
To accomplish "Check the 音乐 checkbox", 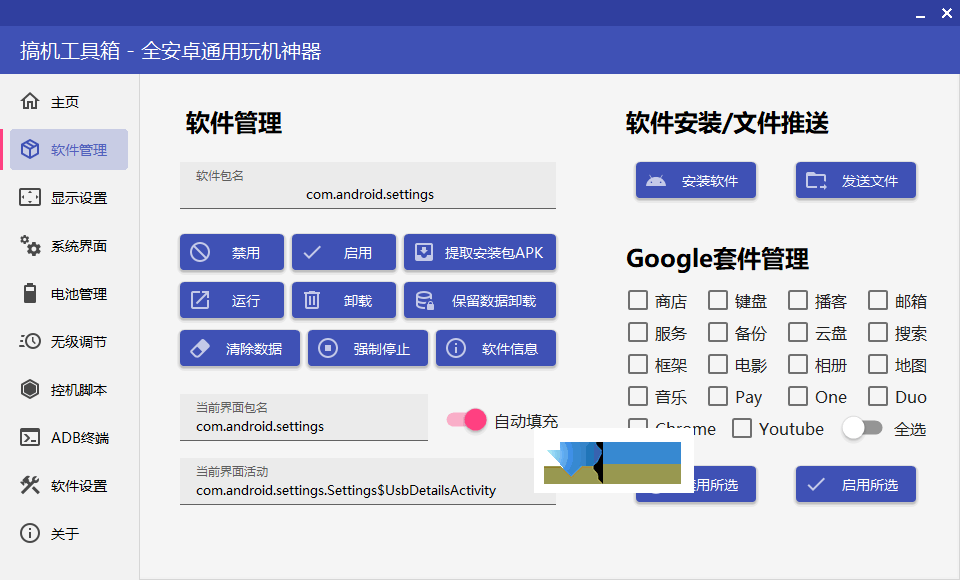I will coord(638,396).
